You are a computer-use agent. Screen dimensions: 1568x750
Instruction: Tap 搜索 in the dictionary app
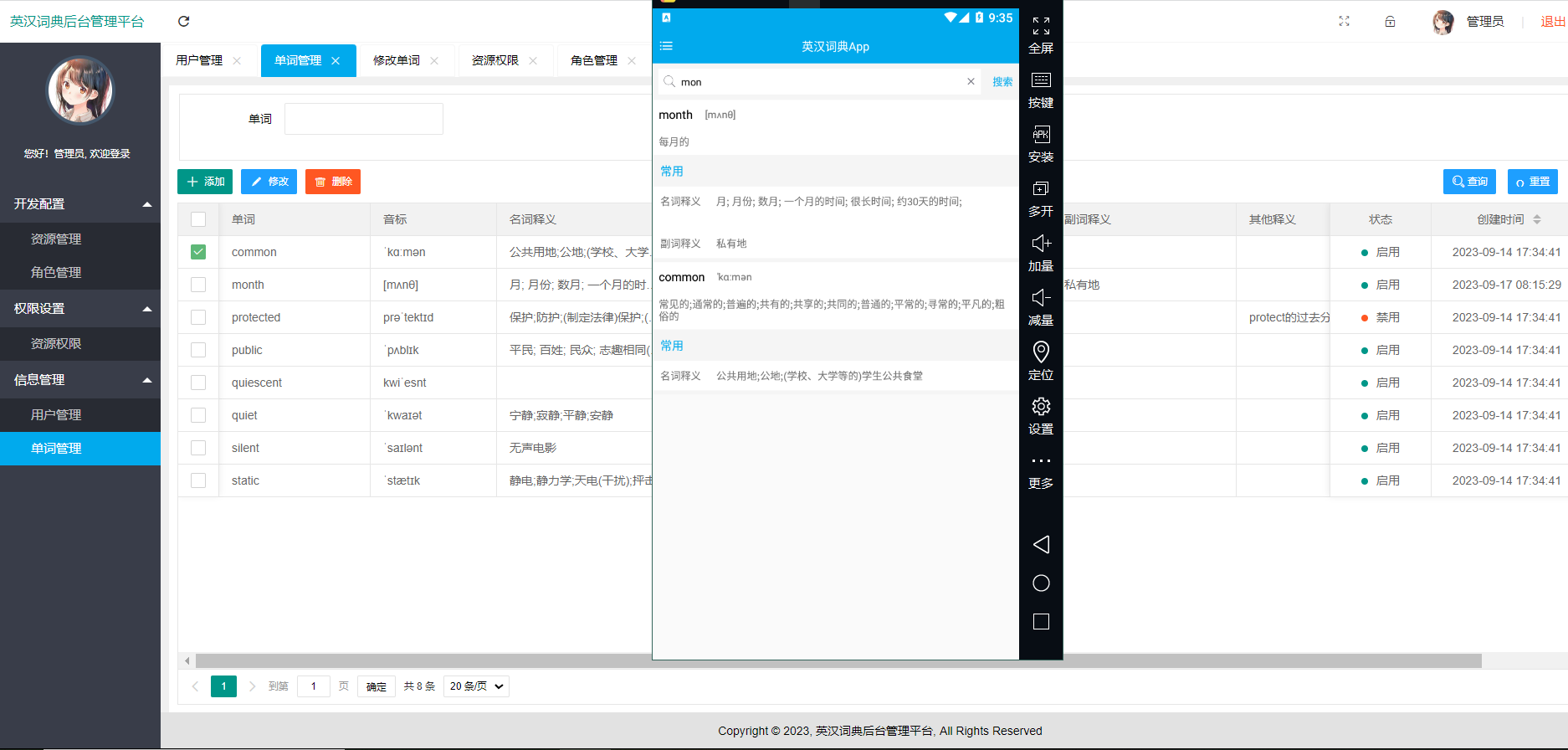click(x=1002, y=81)
